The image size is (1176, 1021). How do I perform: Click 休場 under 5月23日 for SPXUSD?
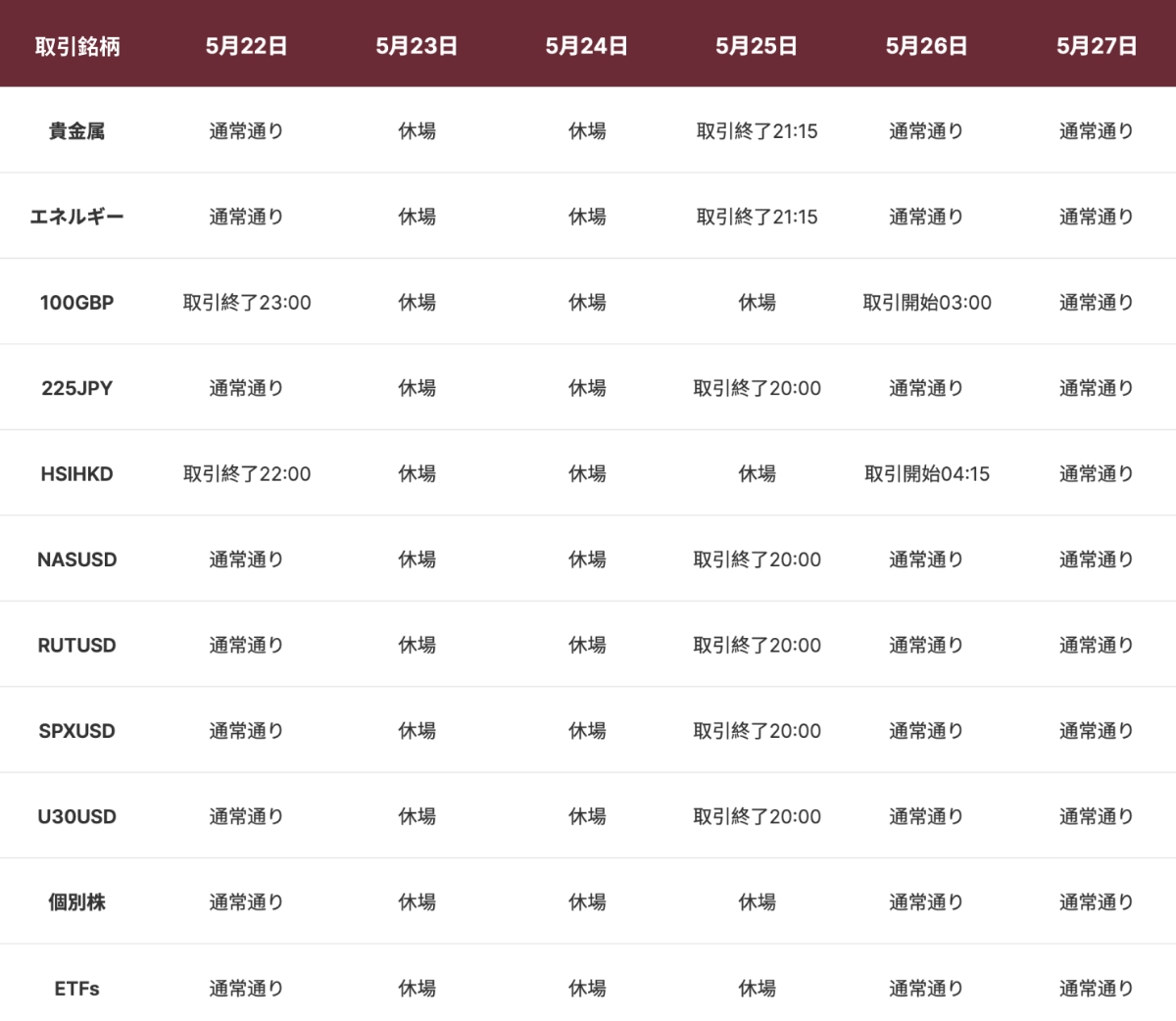click(416, 731)
